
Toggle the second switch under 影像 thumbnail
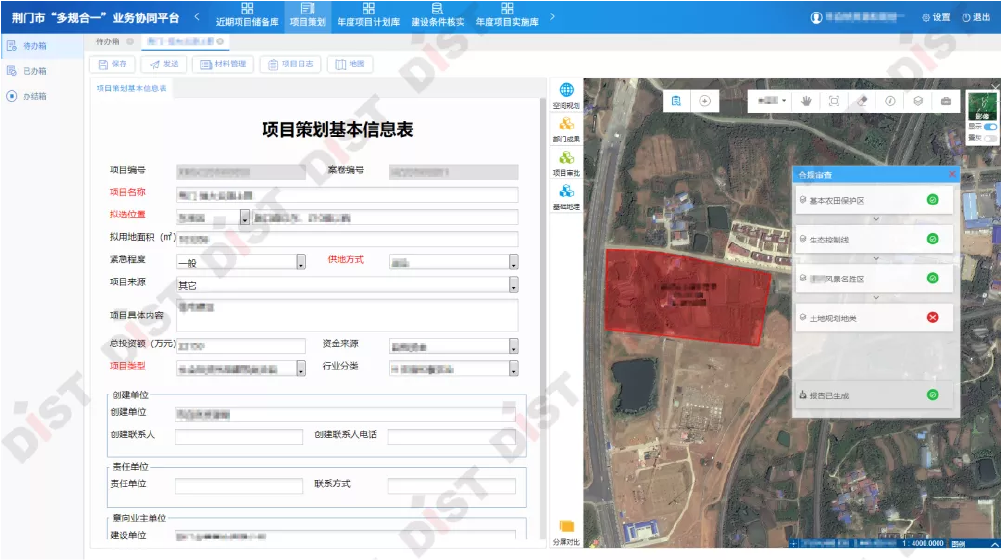(x=990, y=138)
